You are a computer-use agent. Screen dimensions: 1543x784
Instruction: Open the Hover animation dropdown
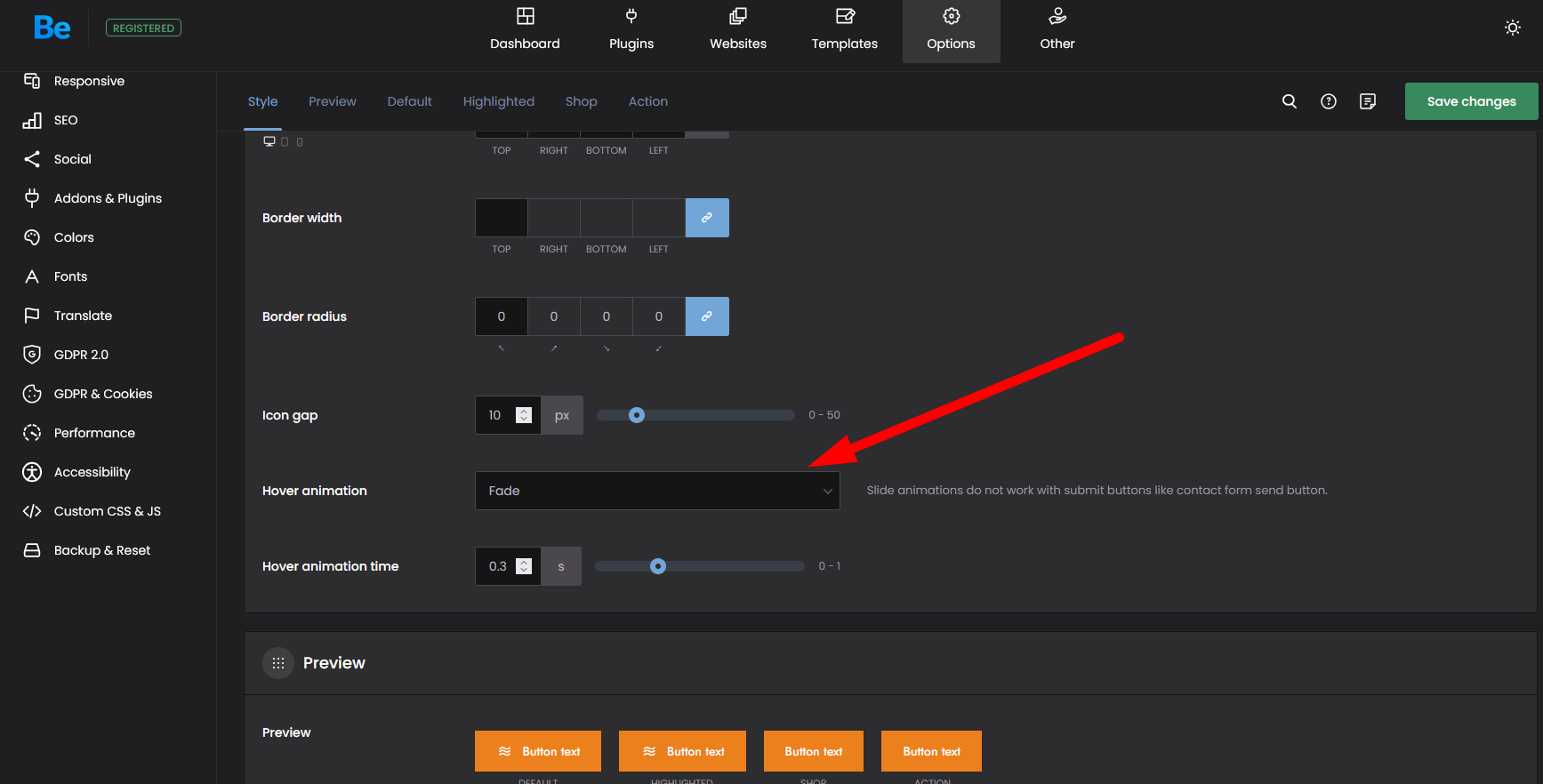(657, 491)
